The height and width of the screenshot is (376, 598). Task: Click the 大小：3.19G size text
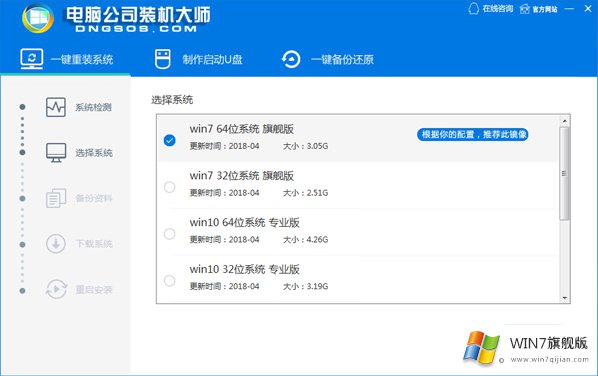(x=305, y=286)
